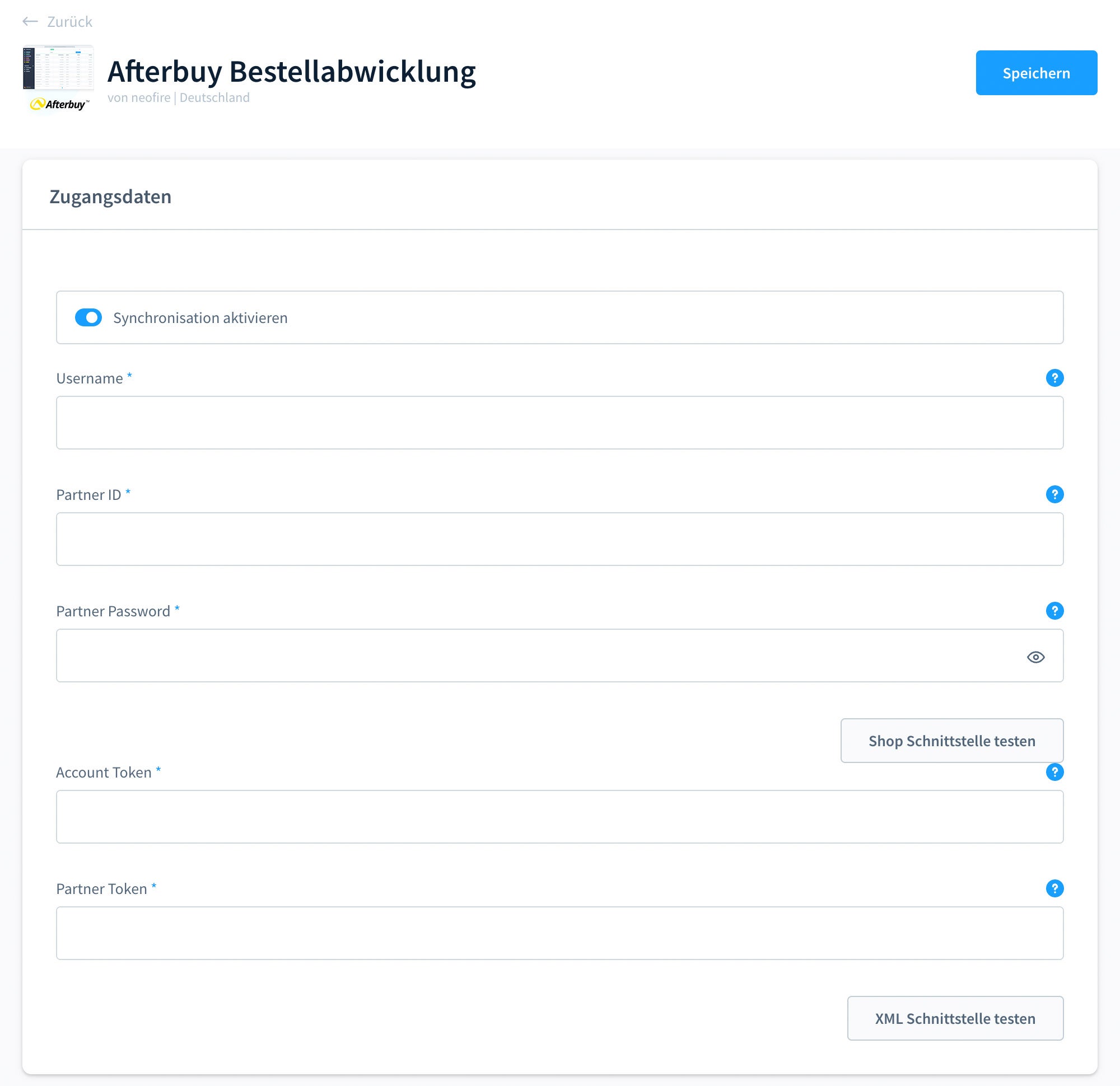This screenshot has height=1086, width=1120.
Task: Click the Synchronisation aktivieren label text
Action: [x=200, y=317]
